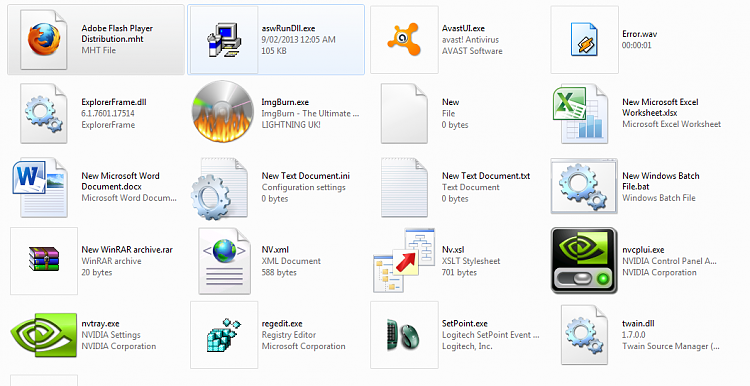Select the ExplorerFrame.dll file name
The height and width of the screenshot is (386, 750).
pos(114,102)
